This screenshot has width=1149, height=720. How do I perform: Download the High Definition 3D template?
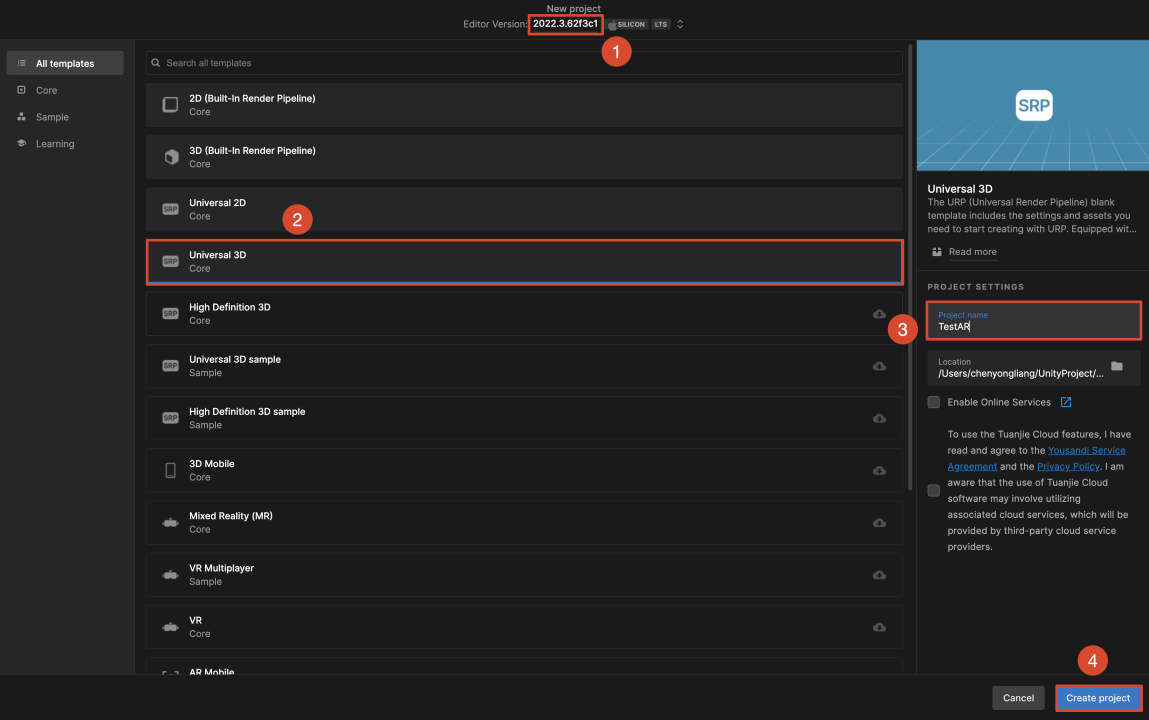[879, 314]
